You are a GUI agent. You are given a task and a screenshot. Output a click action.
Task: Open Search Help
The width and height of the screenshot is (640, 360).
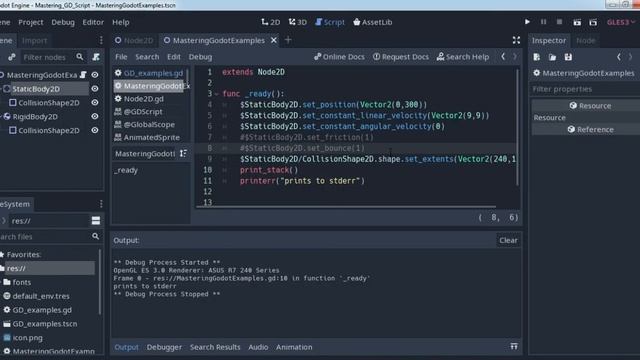(463, 57)
